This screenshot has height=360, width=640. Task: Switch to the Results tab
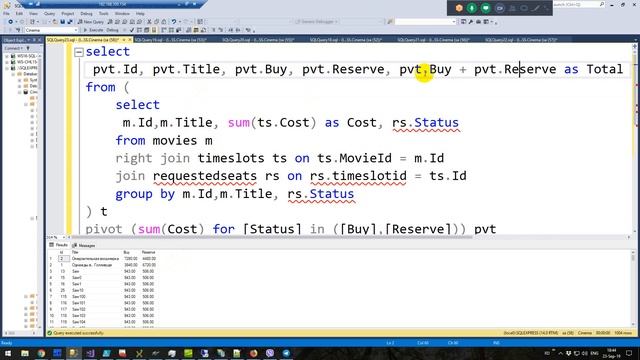point(59,245)
